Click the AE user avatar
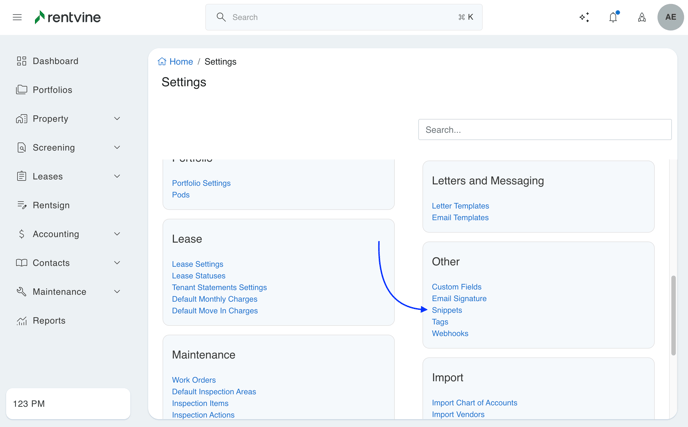Viewport: 688px width, 427px height. point(670,17)
